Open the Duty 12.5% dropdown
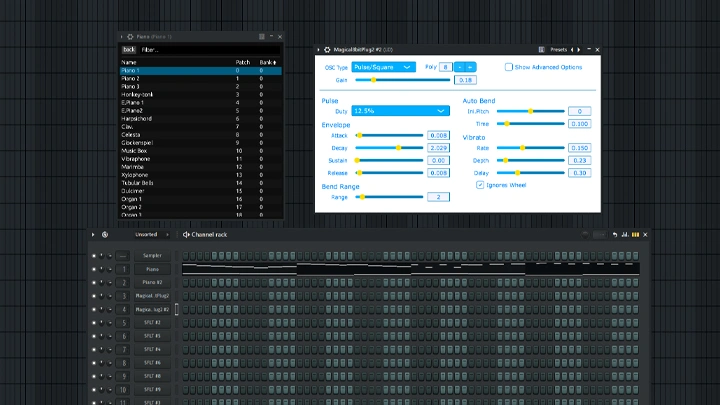The width and height of the screenshot is (720, 405). (x=400, y=111)
